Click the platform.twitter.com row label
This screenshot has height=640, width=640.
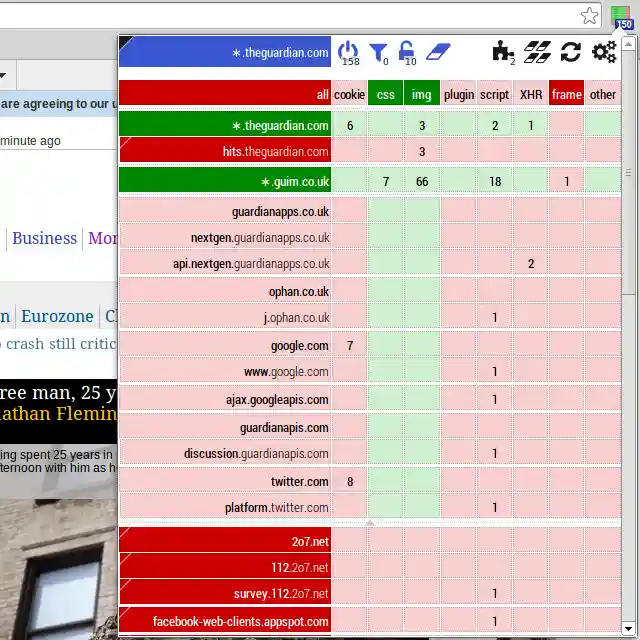[225, 506]
